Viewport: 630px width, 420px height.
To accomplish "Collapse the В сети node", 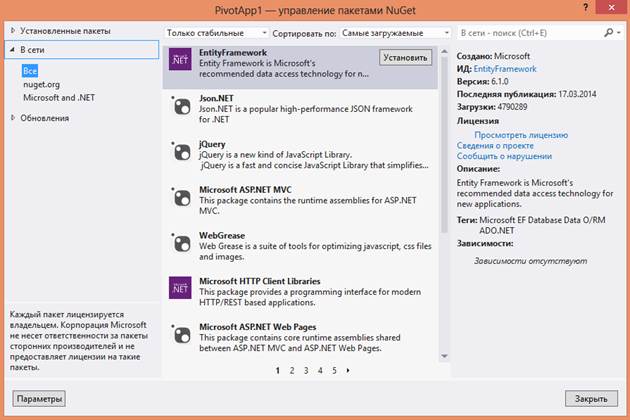I will pos(12,50).
